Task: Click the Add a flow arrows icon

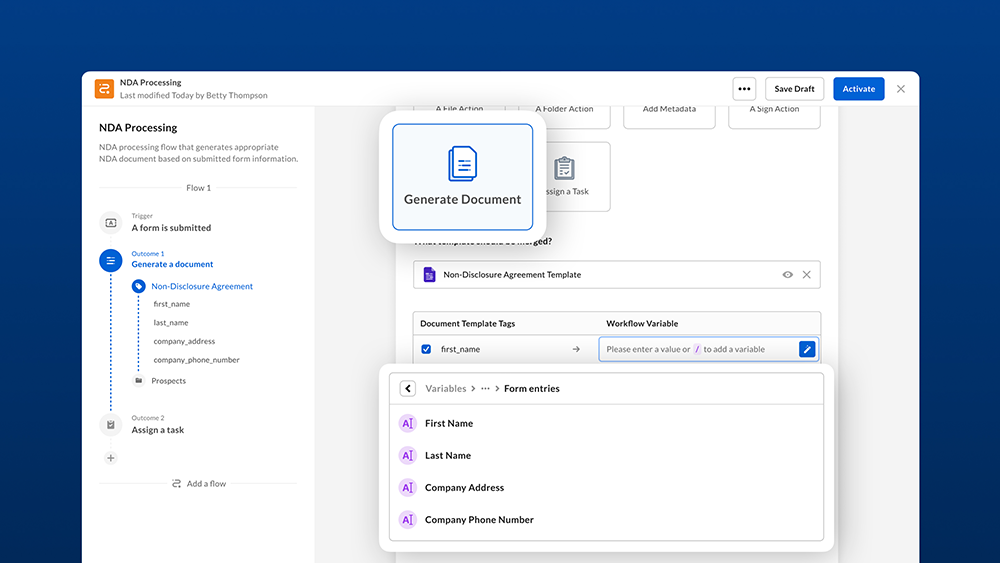Action: [x=176, y=483]
